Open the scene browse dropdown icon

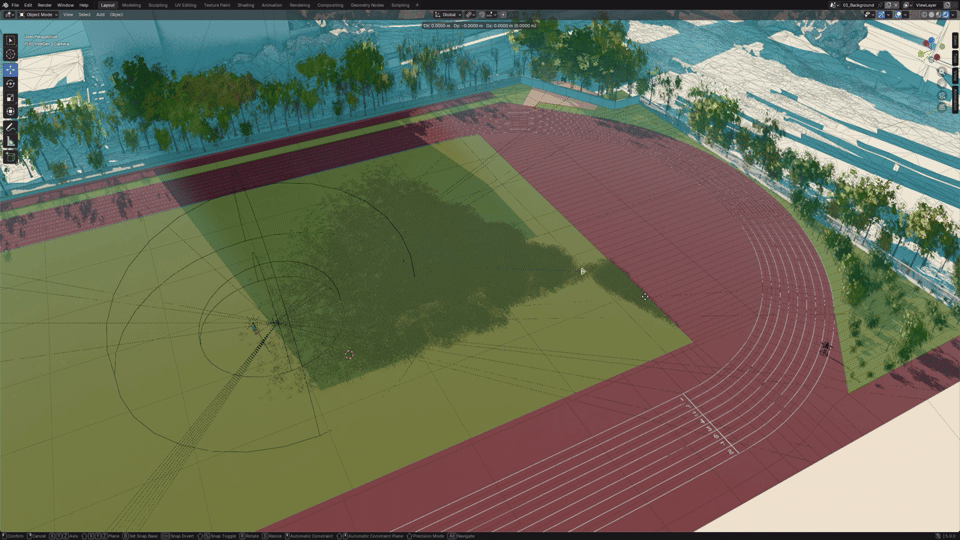click(x=834, y=5)
